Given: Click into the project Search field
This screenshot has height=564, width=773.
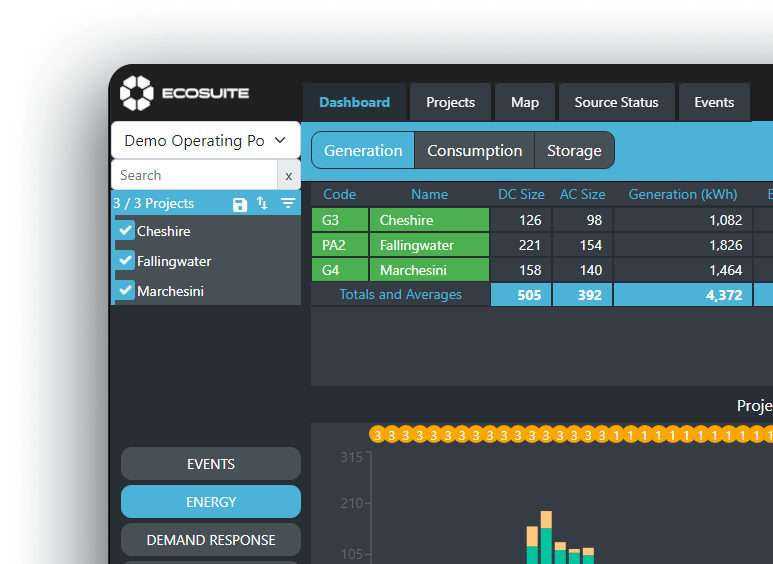Looking at the screenshot, I should tap(194, 175).
